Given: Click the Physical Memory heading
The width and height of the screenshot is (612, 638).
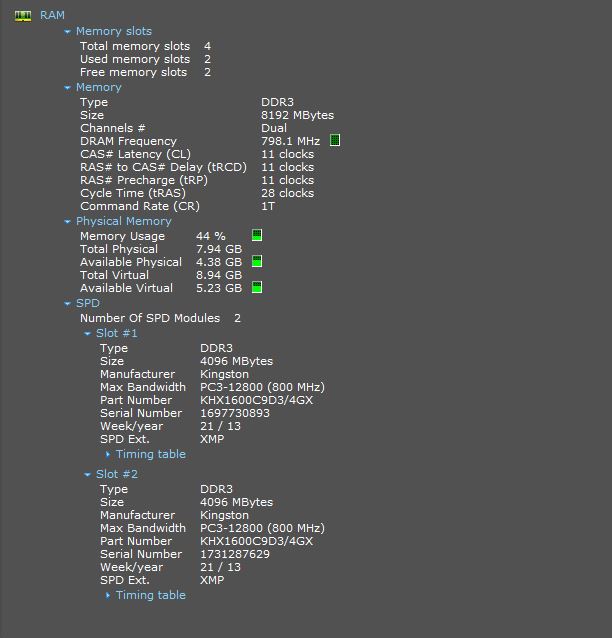Looking at the screenshot, I should tap(124, 221).
